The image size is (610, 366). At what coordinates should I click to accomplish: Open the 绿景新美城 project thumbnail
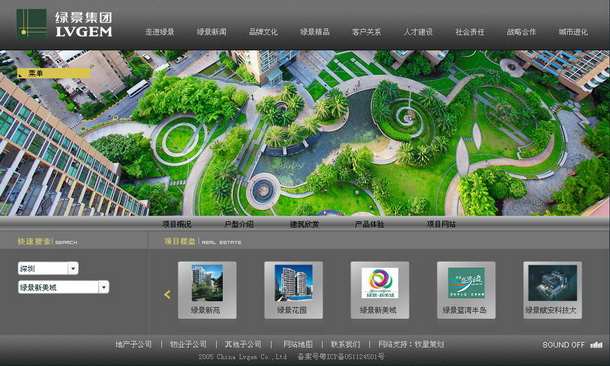click(380, 290)
